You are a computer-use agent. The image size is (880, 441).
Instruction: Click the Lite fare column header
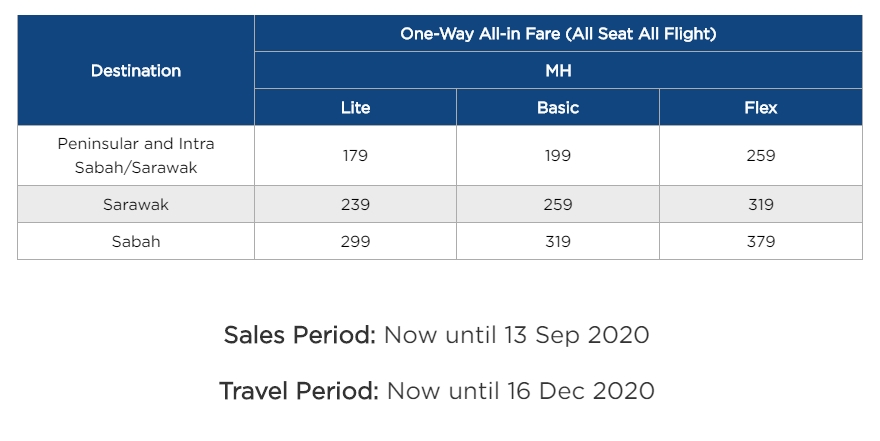[355, 108]
